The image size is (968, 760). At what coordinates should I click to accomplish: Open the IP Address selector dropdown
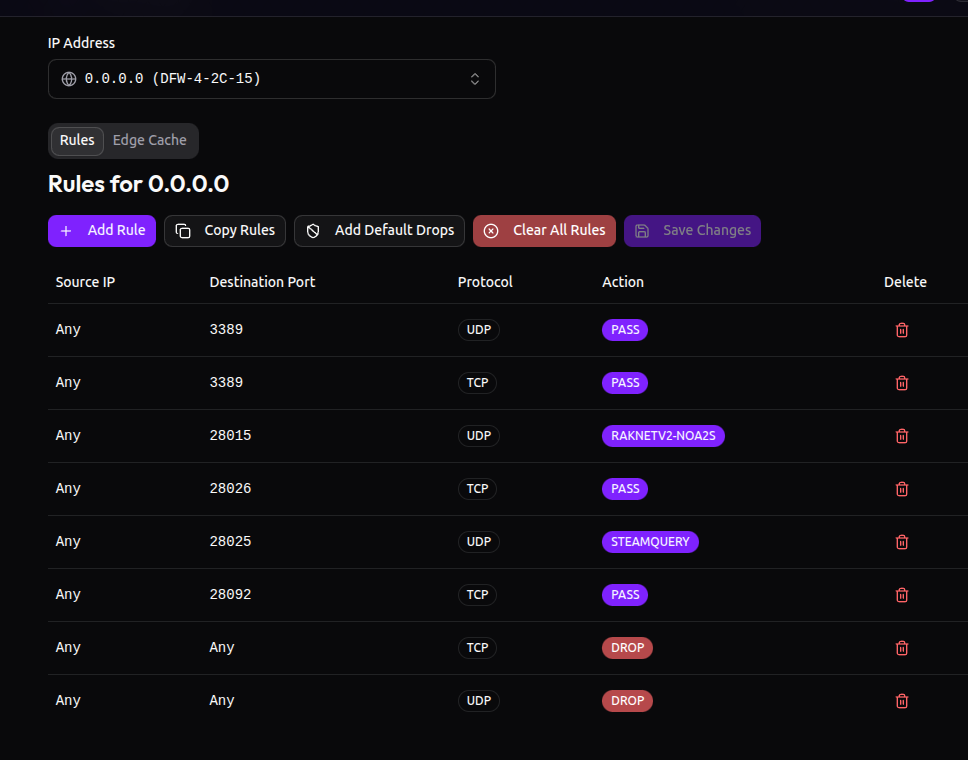271,78
